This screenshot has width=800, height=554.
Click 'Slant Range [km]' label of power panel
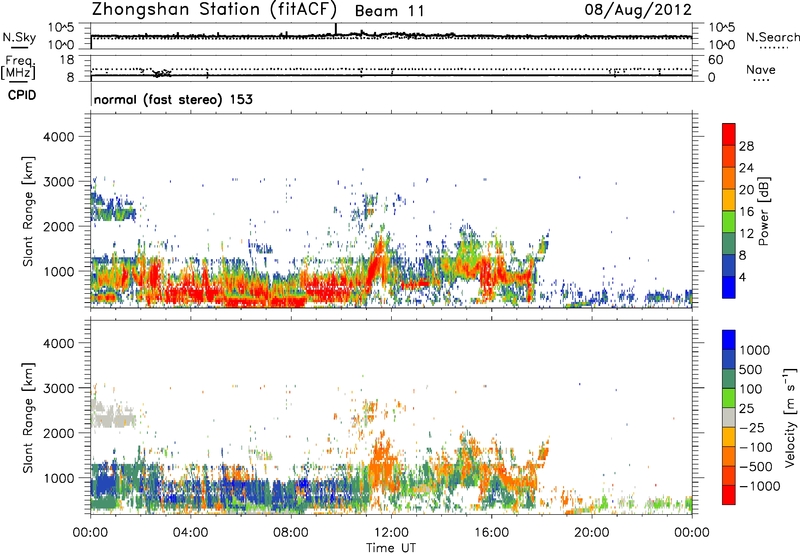tap(28, 211)
